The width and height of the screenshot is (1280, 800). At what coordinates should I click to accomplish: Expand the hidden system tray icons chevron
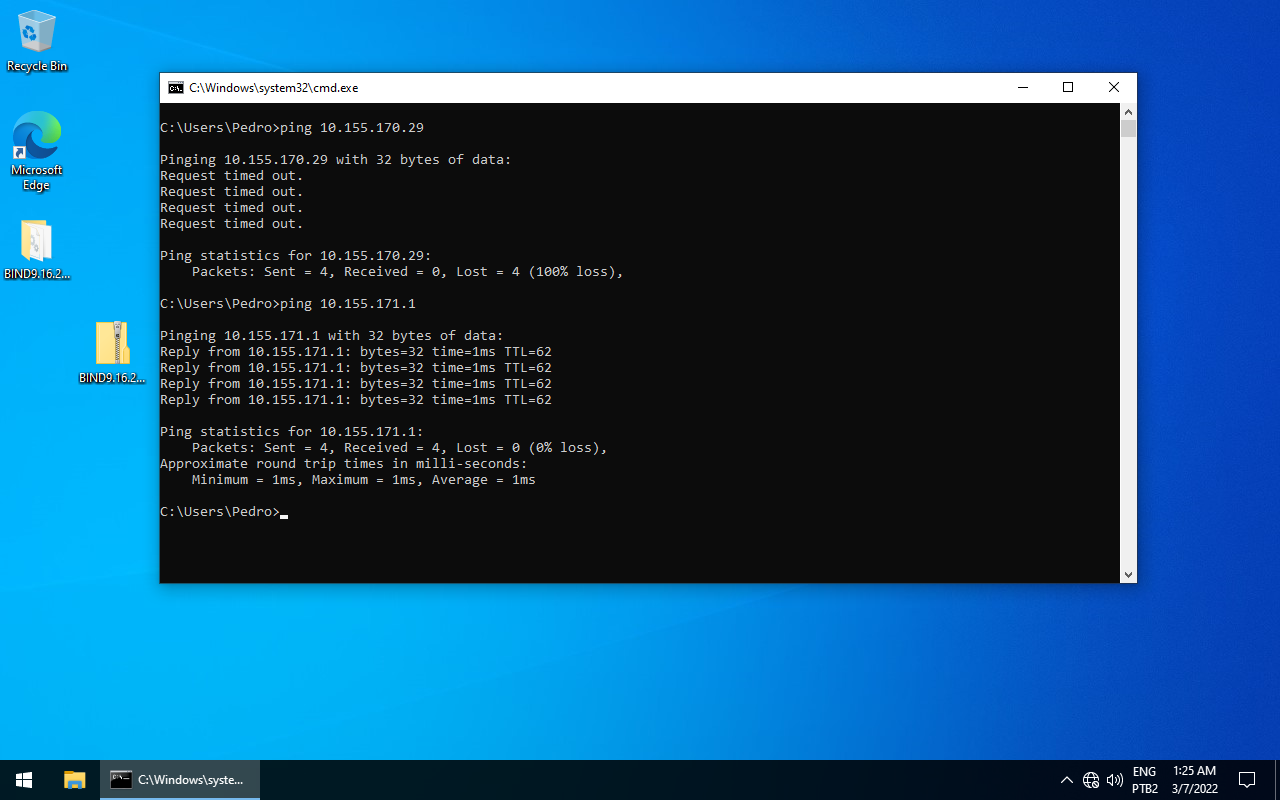click(x=1066, y=780)
